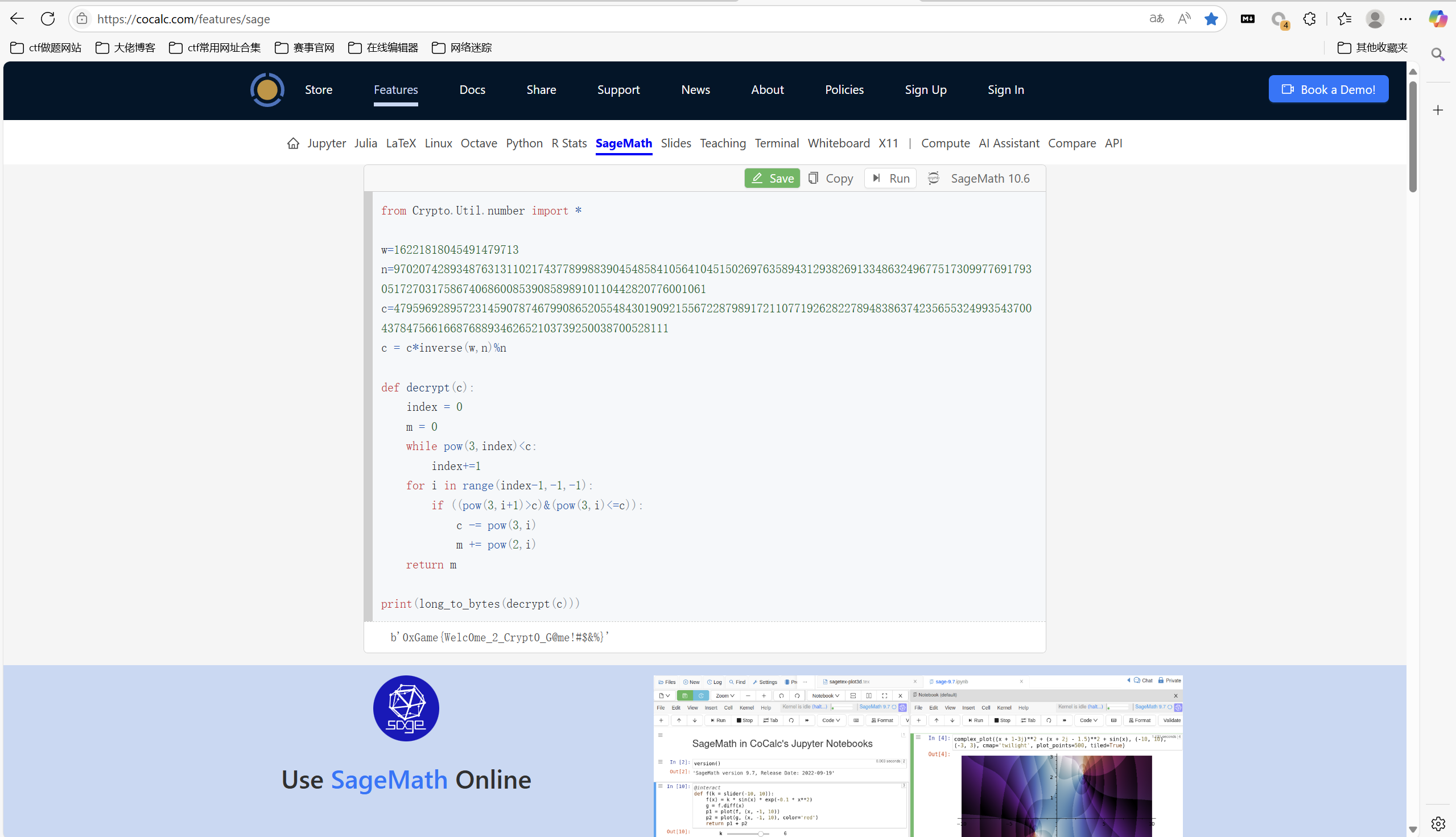Open the Support nav item
This screenshot has height=837, width=1456.
point(618,90)
